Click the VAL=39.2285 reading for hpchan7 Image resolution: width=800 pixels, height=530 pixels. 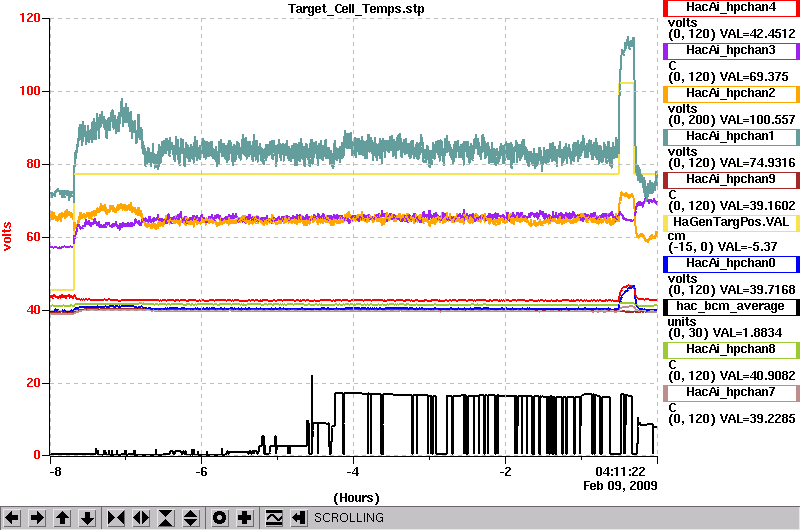758,419
